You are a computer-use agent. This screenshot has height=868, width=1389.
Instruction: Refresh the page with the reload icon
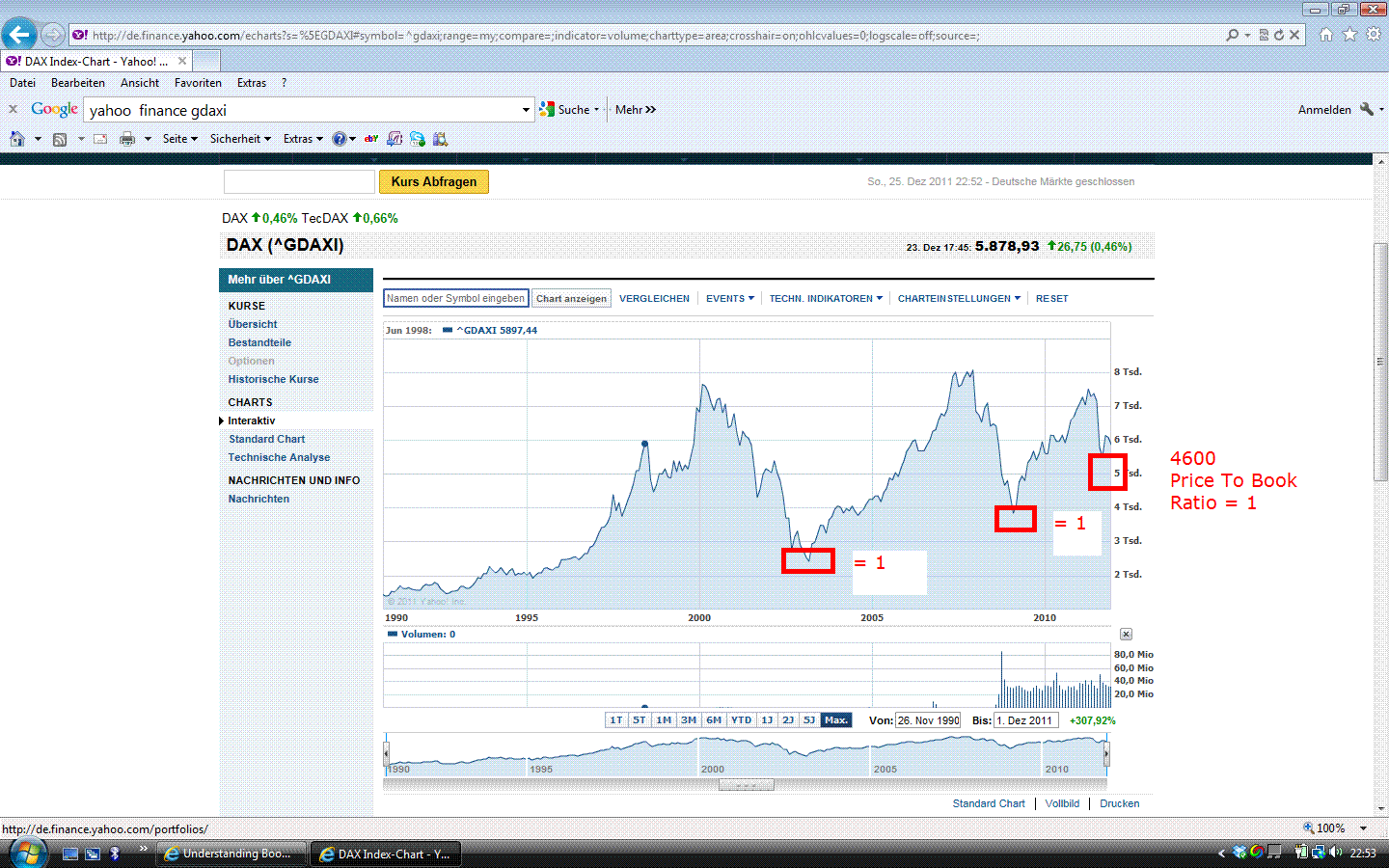tap(1279, 35)
